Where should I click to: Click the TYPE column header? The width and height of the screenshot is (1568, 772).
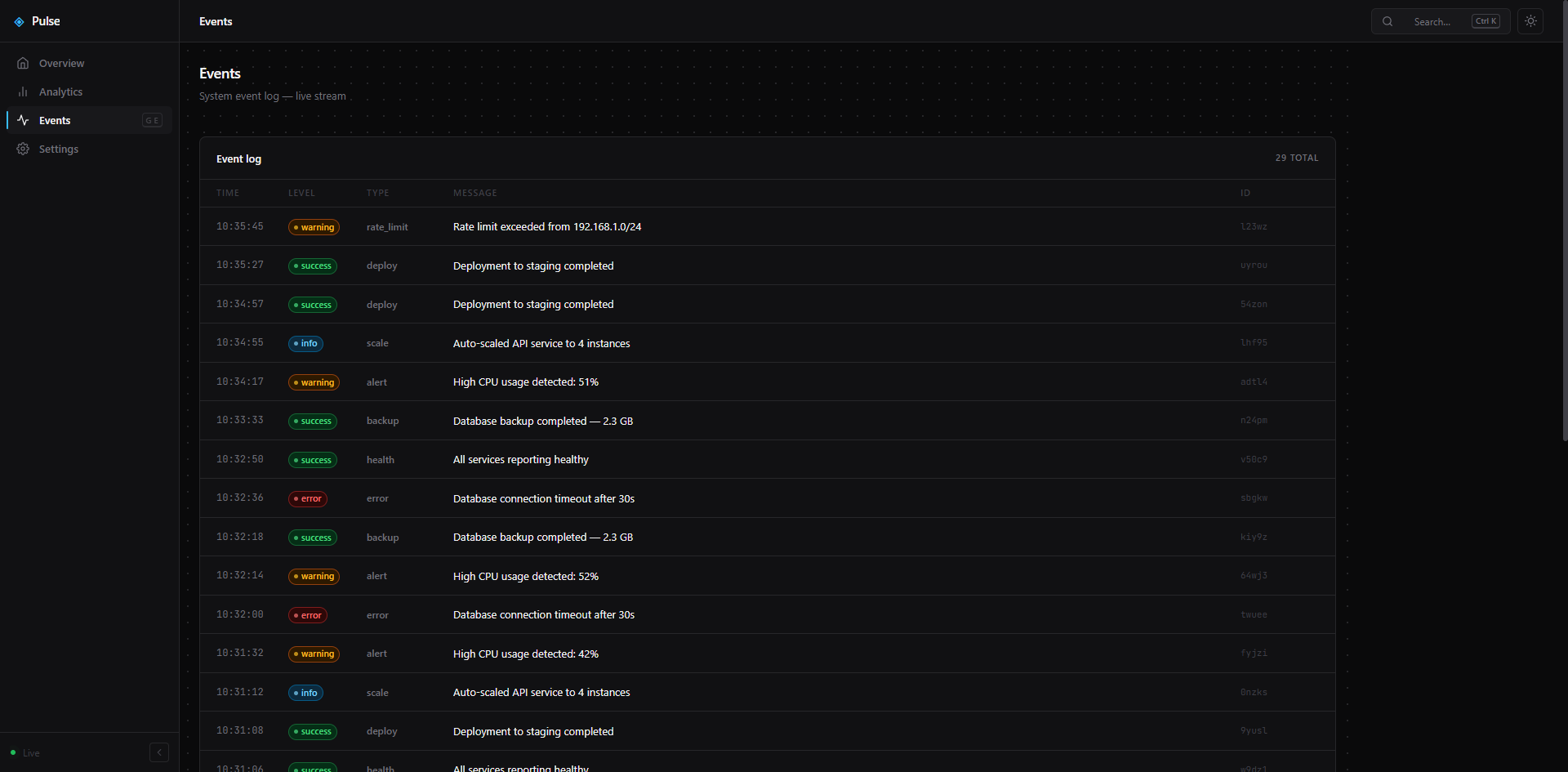click(x=377, y=193)
